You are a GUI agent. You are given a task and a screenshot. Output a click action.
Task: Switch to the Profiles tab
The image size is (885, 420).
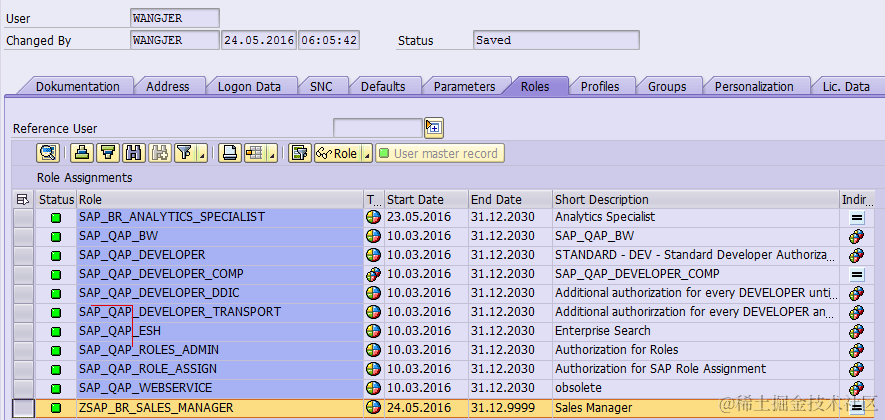[600, 86]
